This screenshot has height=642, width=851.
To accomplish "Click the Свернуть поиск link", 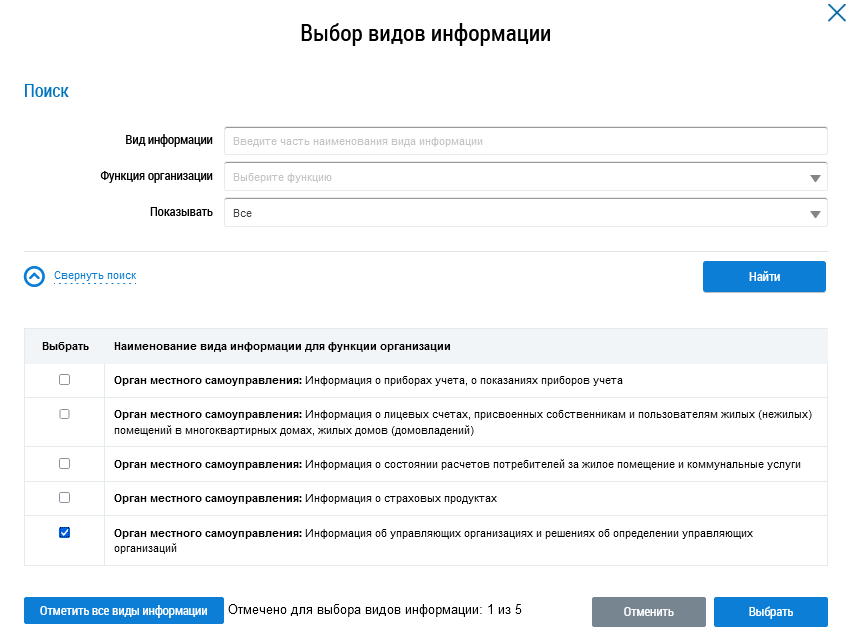I will point(95,276).
